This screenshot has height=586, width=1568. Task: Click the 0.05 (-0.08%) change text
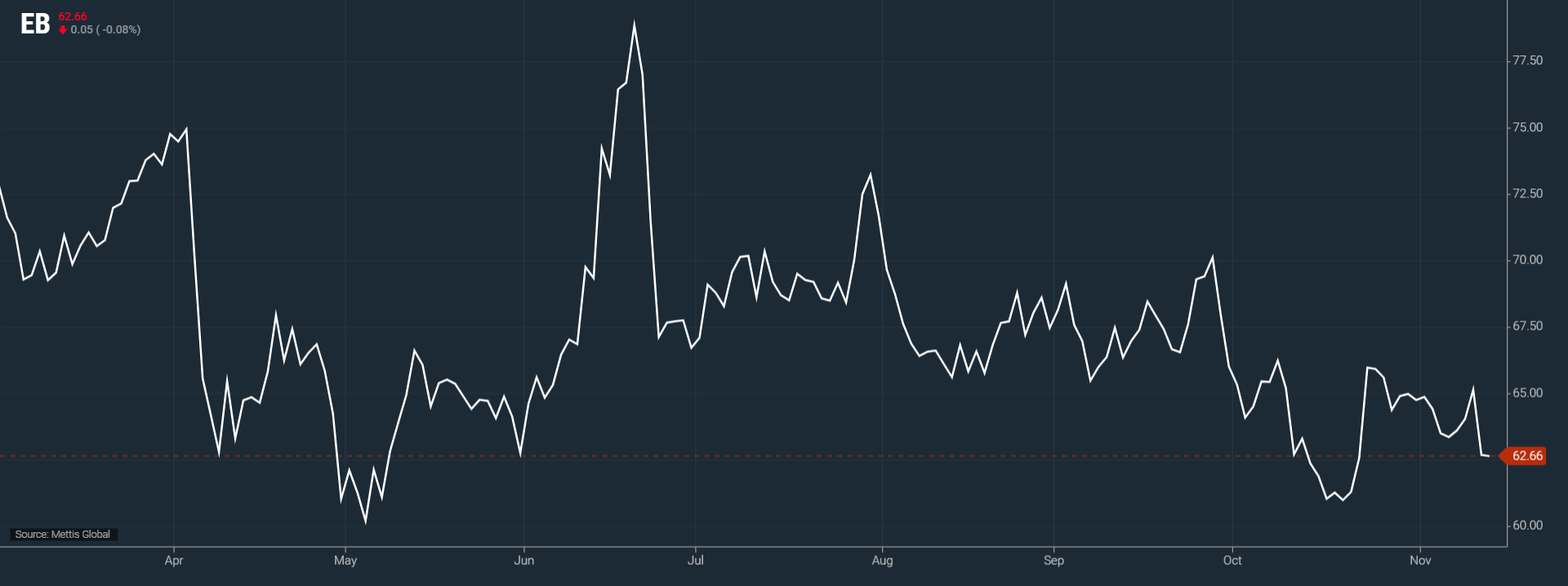pyautogui.click(x=105, y=30)
